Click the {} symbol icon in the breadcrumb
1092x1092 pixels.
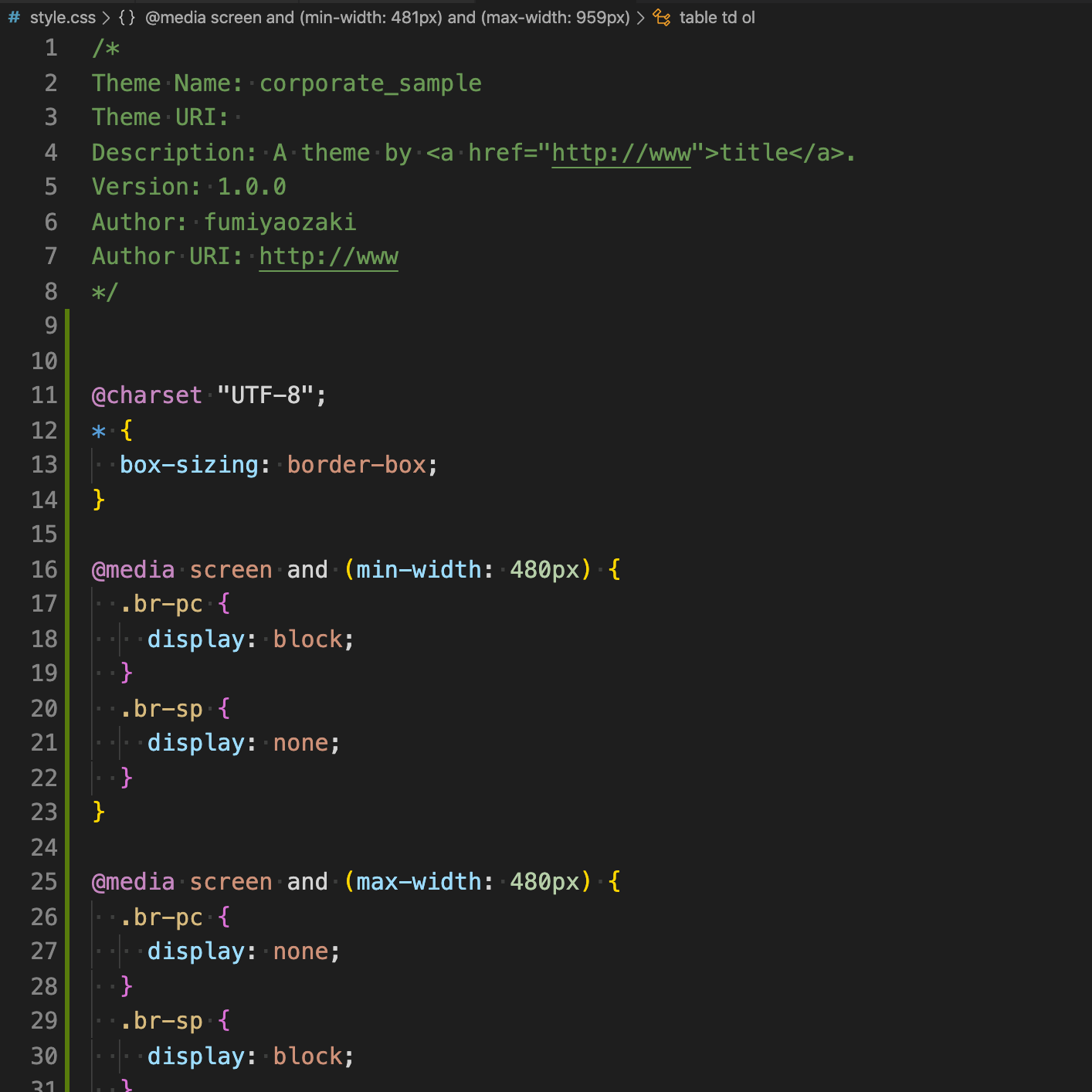tap(126, 17)
